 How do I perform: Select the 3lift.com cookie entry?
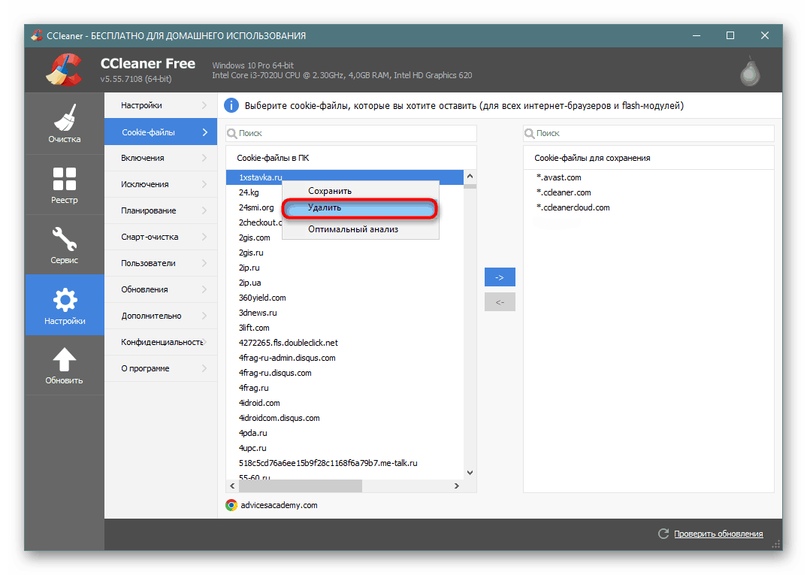pos(254,327)
